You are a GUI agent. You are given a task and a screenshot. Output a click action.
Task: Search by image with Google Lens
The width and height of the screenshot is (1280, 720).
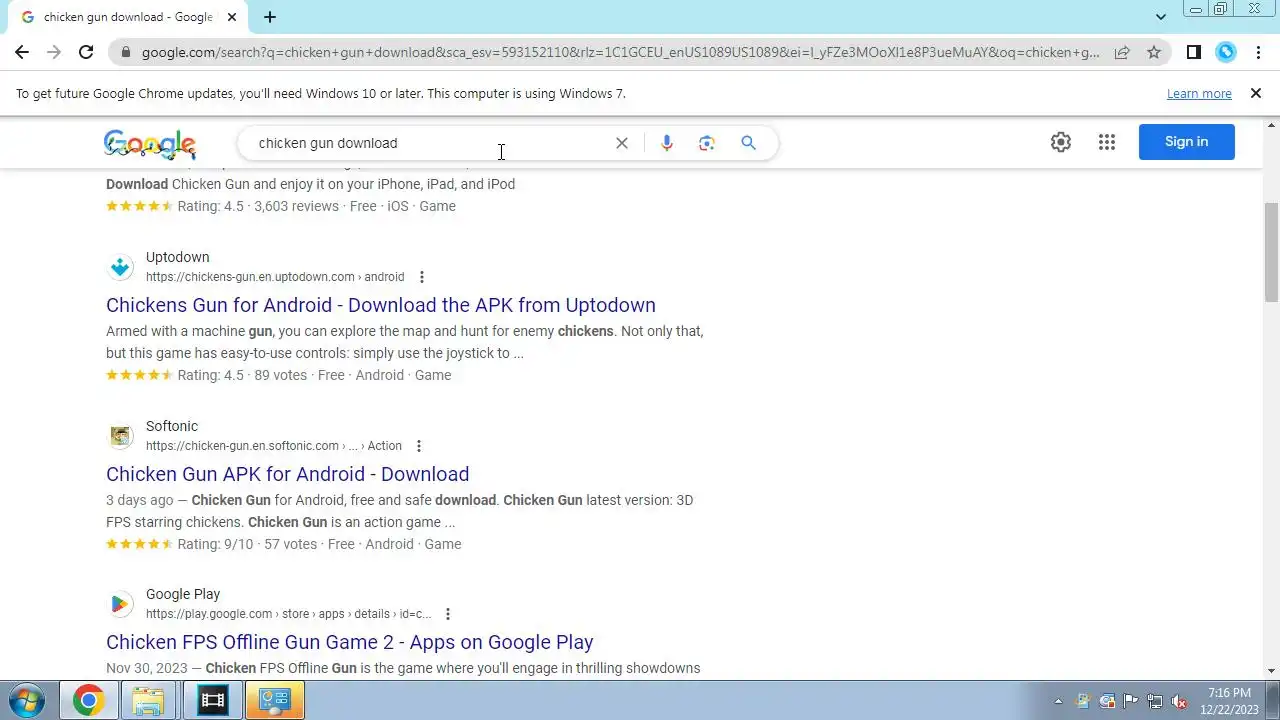pos(707,143)
